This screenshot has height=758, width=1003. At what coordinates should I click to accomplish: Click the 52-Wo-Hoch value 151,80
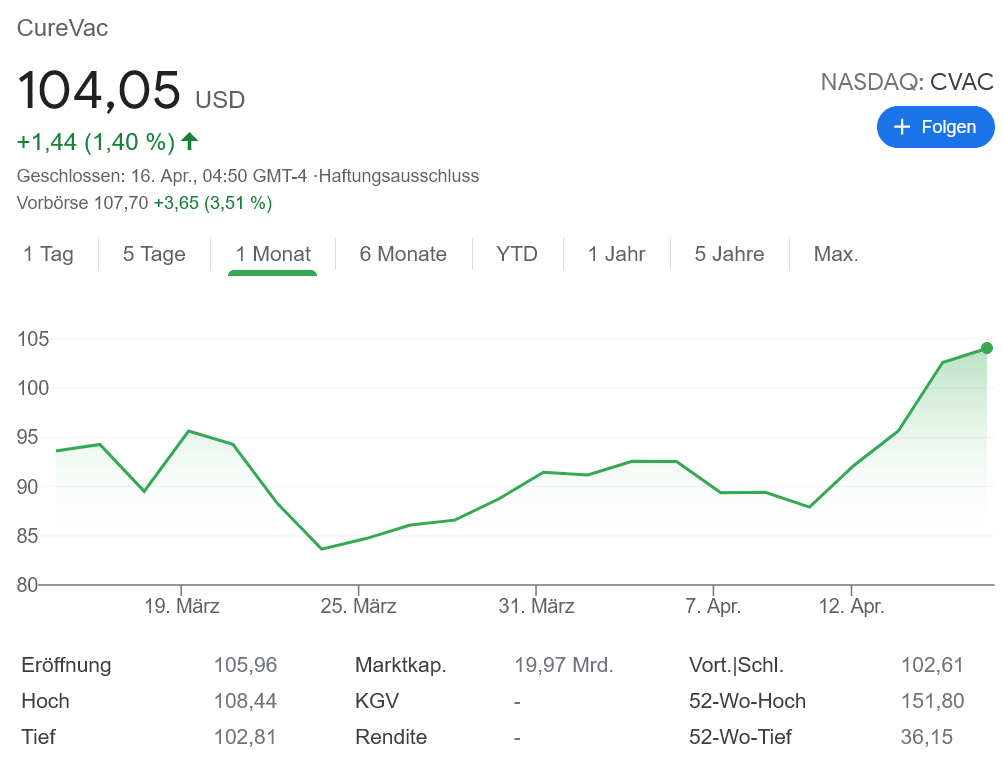931,701
